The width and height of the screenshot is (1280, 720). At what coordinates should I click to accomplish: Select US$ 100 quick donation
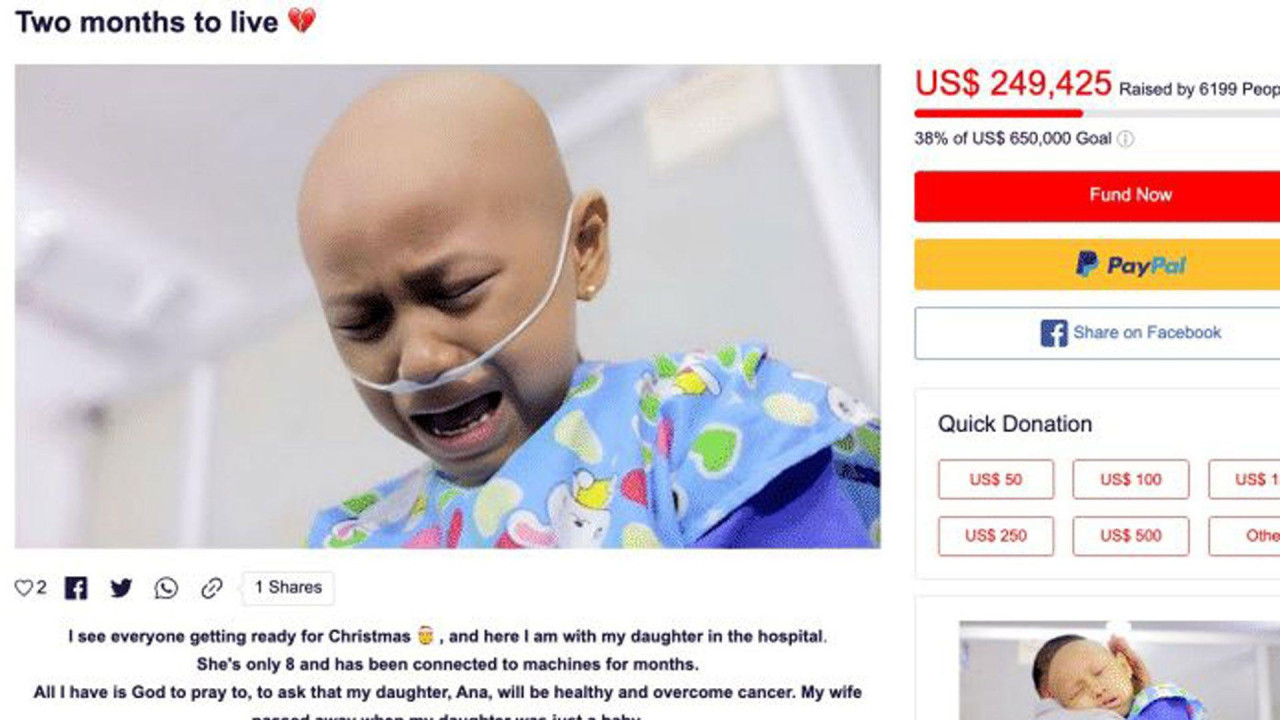pos(1131,479)
